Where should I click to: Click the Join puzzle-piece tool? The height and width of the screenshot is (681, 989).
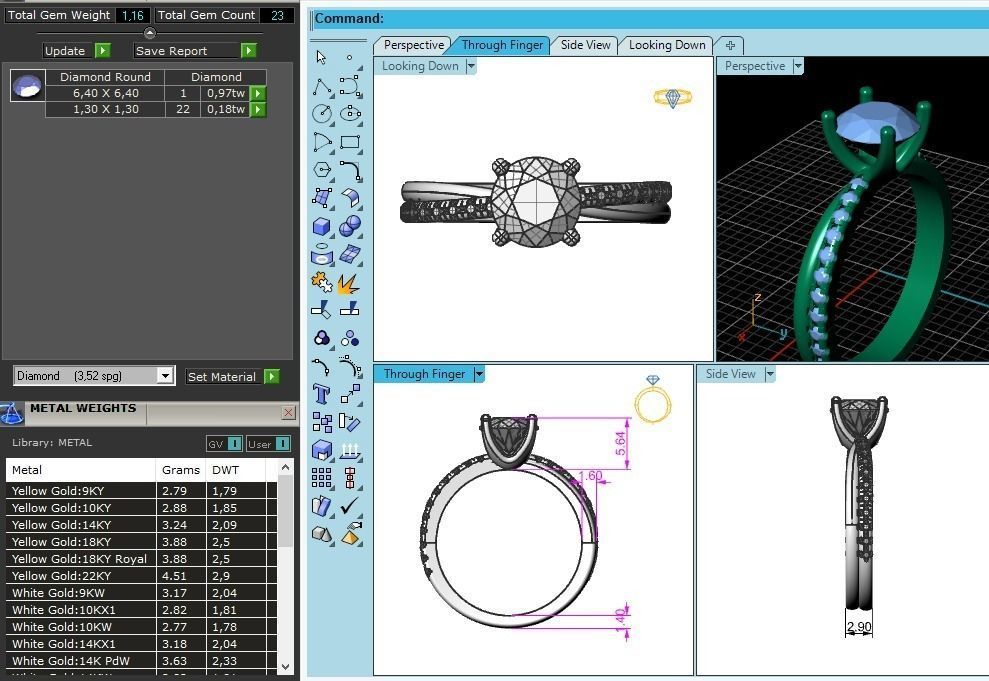322,283
